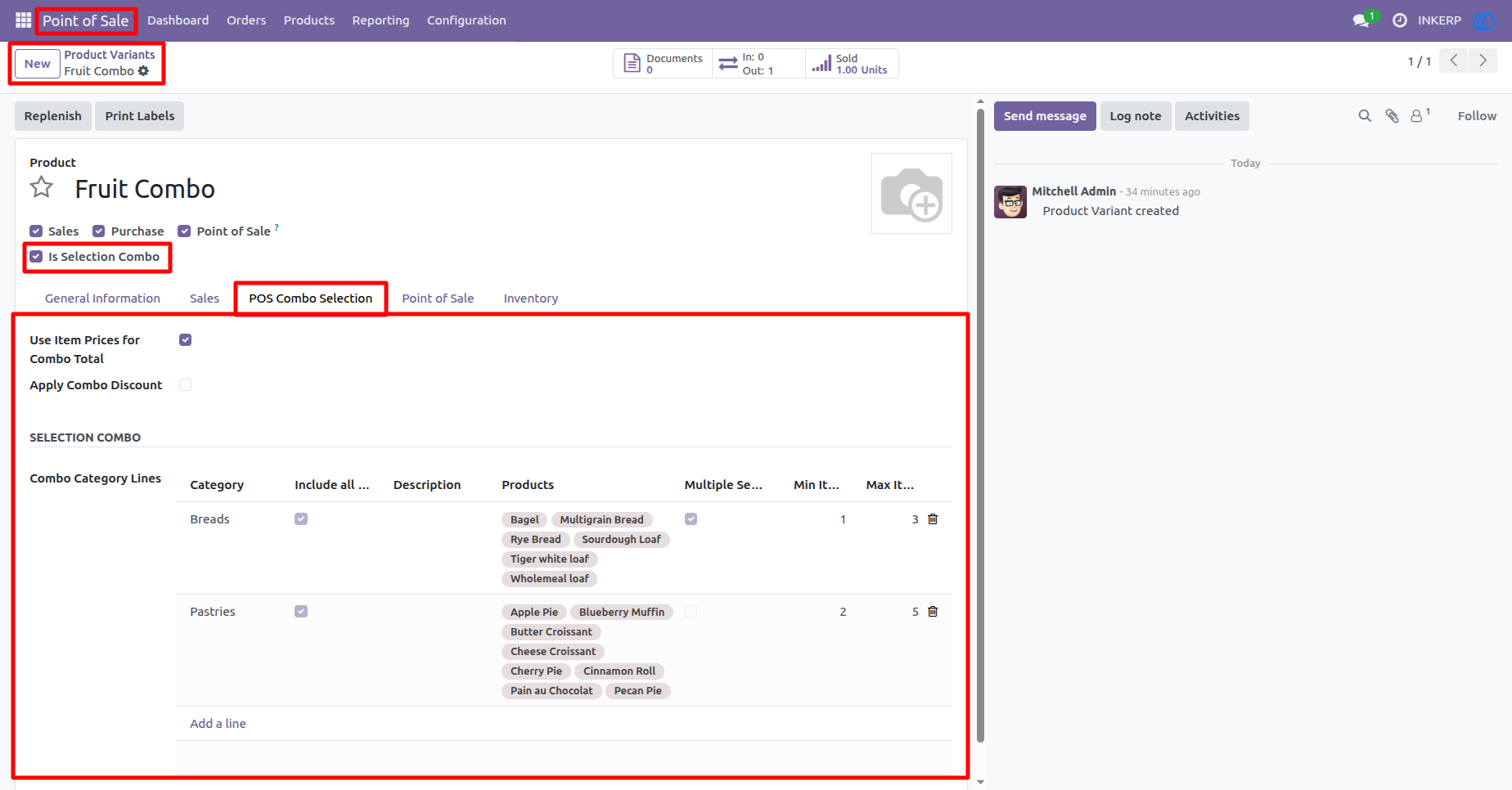
Task: Toggle Multiple Selection for Pastries
Action: pos(691,612)
